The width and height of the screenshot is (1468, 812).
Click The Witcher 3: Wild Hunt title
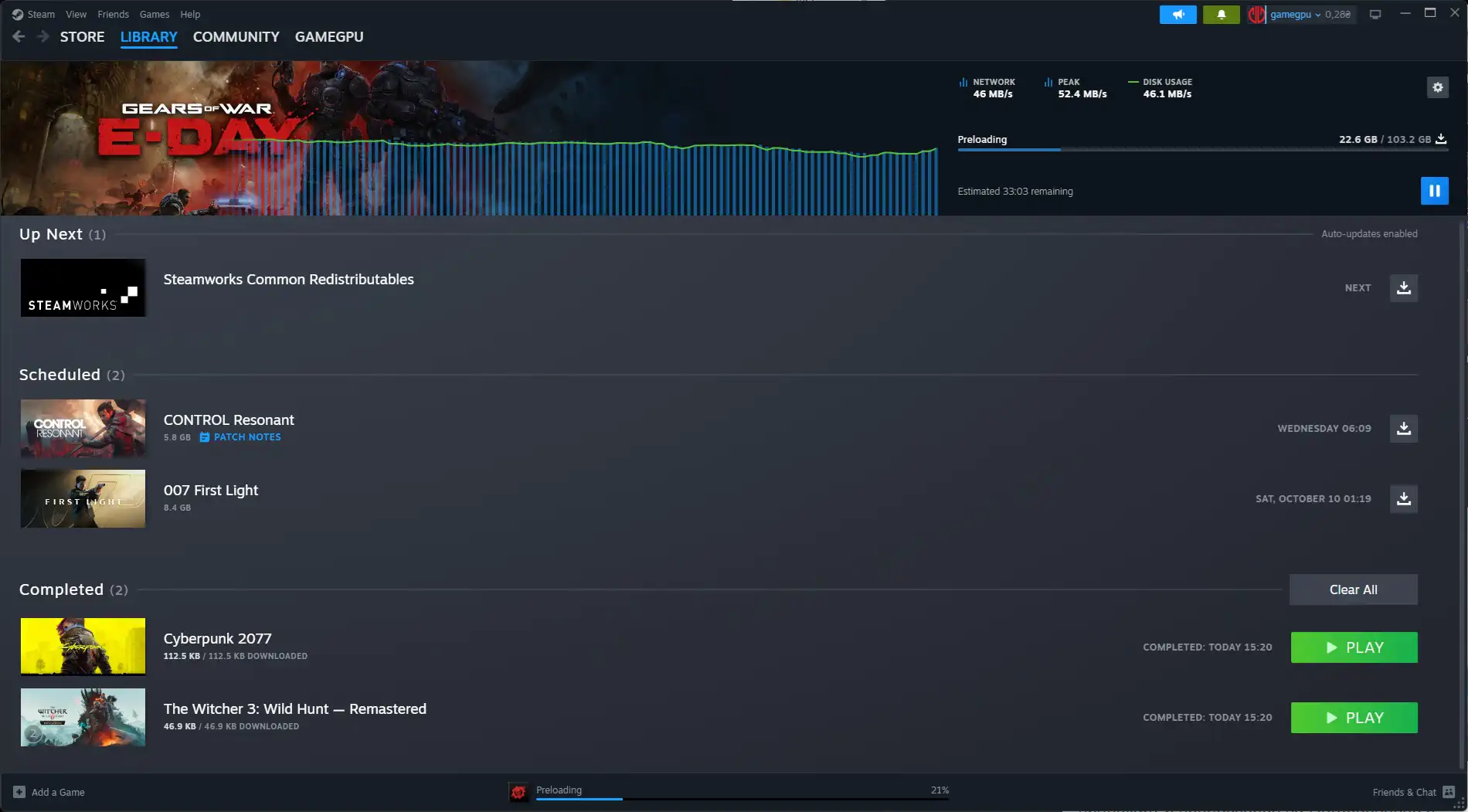coord(294,708)
